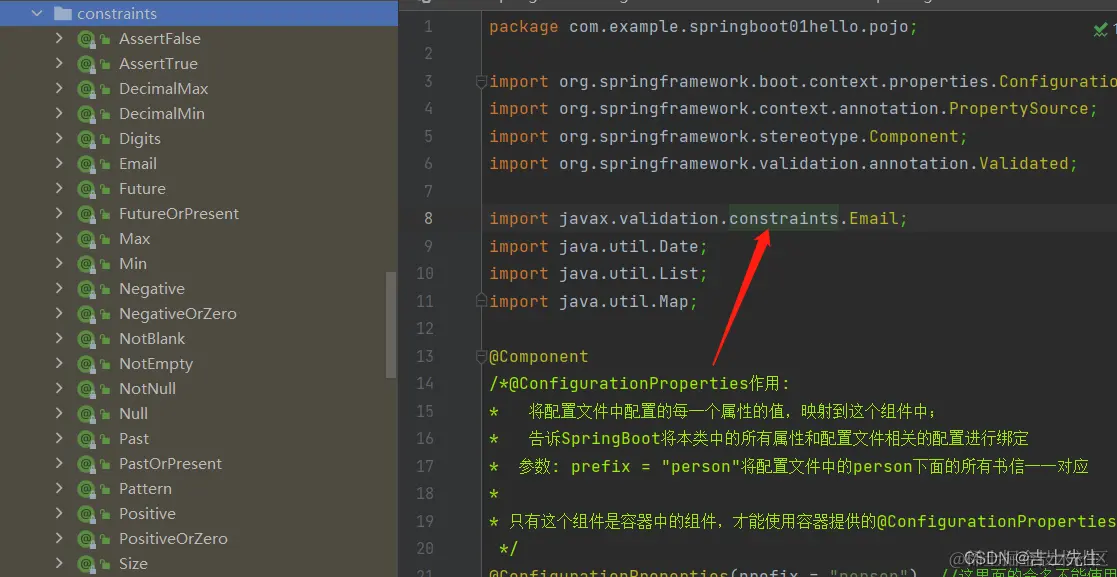Click the Pattern annotation icon
The image size is (1117, 577).
[86, 489]
